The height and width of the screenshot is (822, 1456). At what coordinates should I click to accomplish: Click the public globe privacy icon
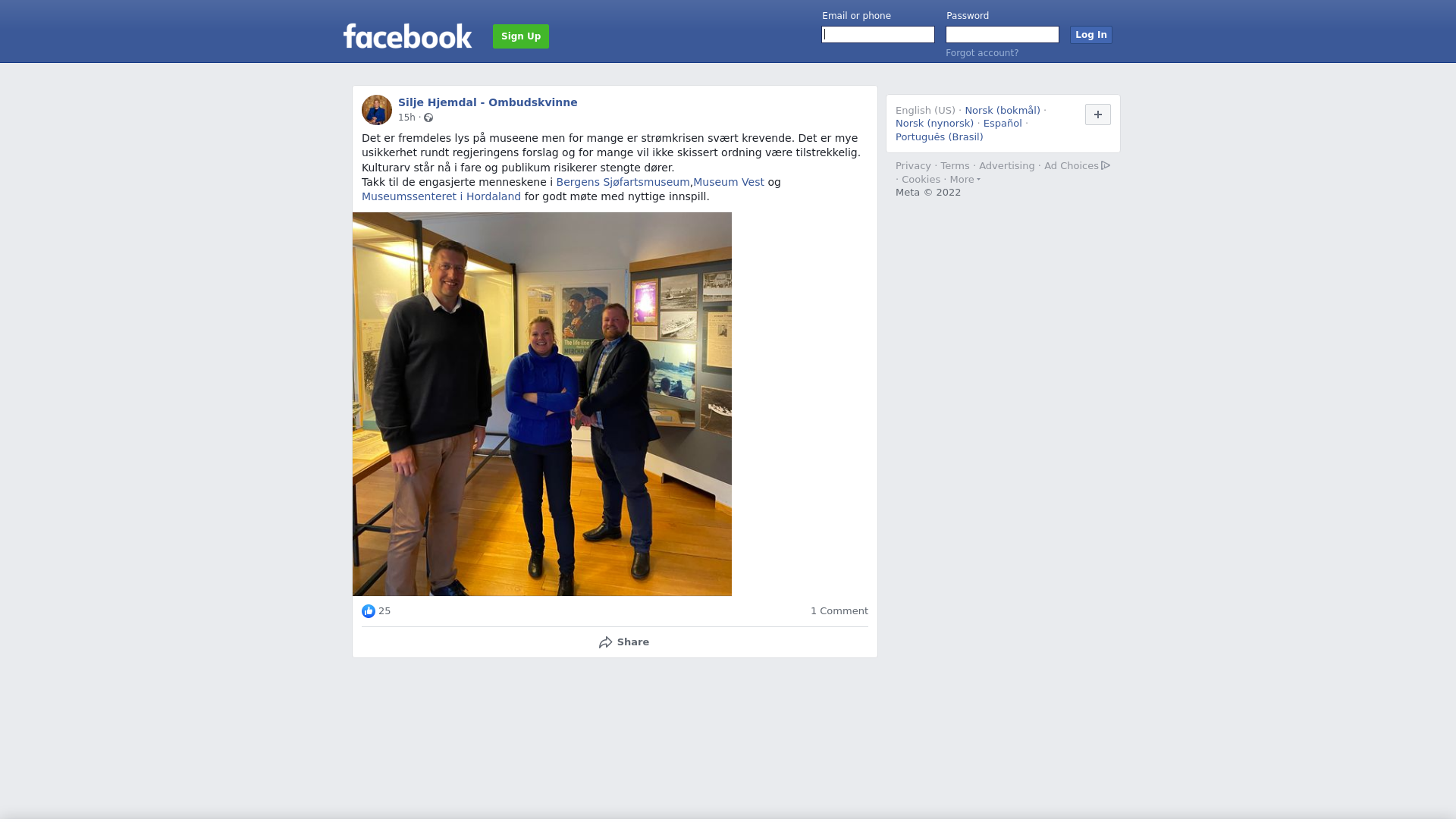[428, 118]
